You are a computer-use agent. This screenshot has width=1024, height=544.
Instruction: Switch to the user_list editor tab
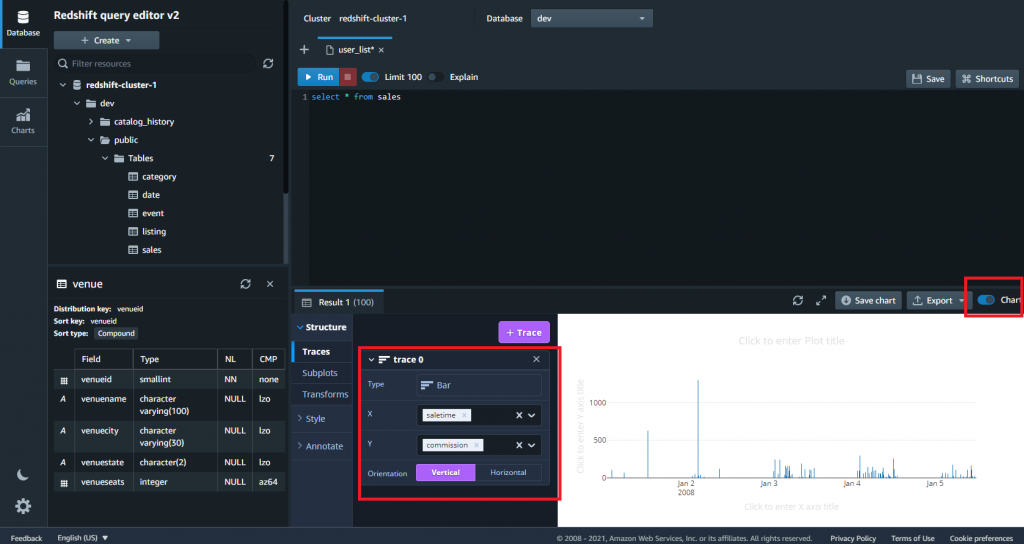tap(356, 50)
